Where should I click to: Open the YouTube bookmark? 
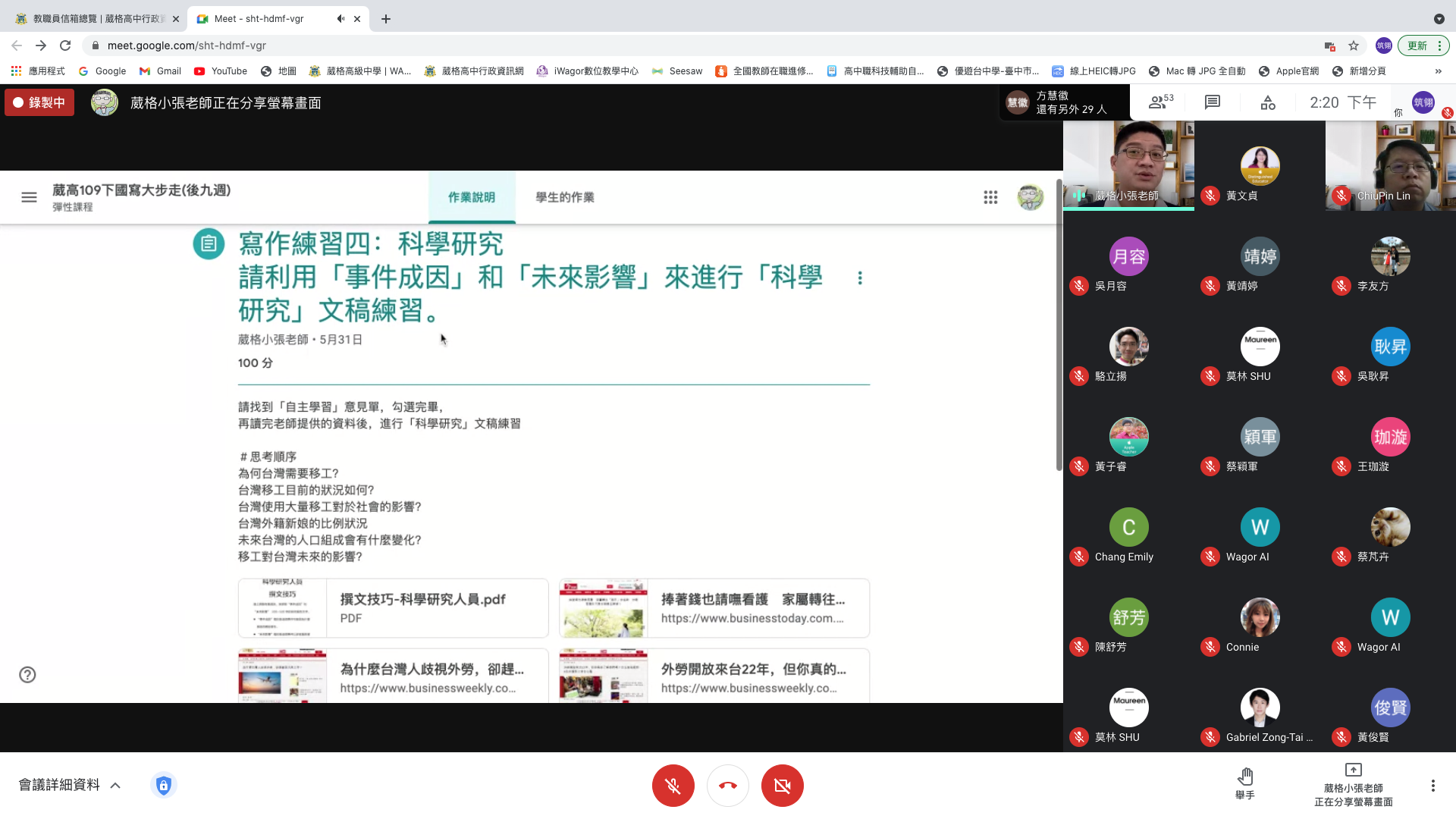click(221, 71)
